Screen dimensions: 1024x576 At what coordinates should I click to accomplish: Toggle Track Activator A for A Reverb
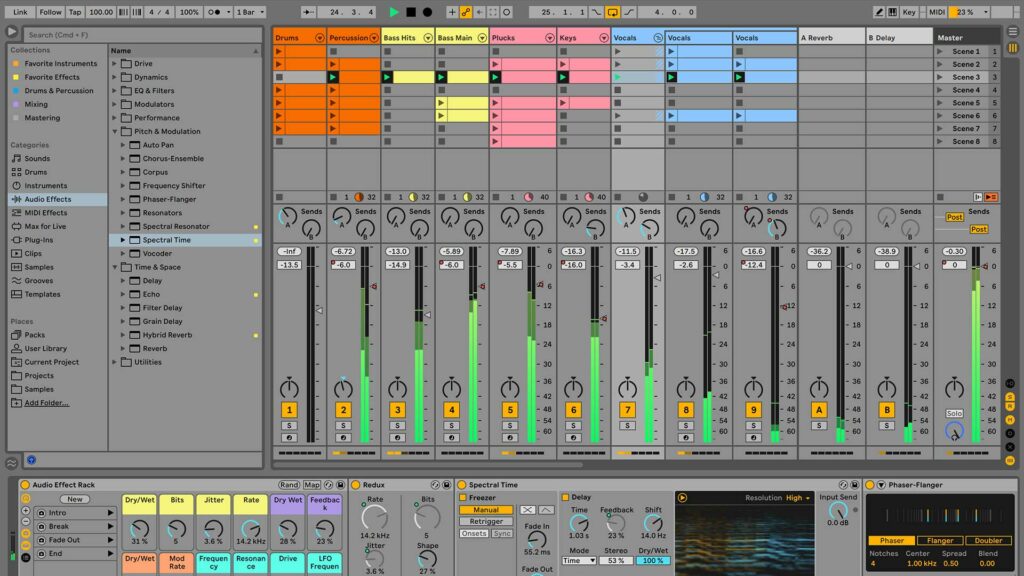point(818,409)
